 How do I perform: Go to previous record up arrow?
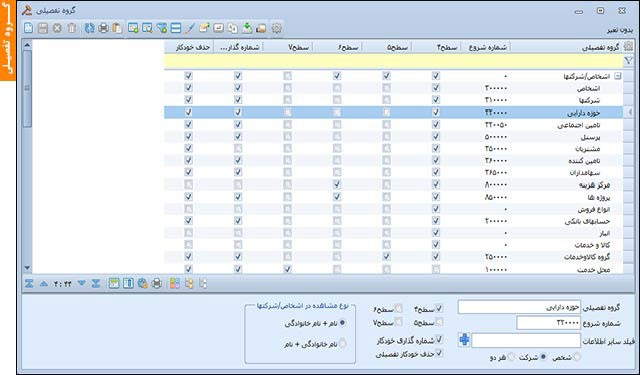[x=44, y=284]
